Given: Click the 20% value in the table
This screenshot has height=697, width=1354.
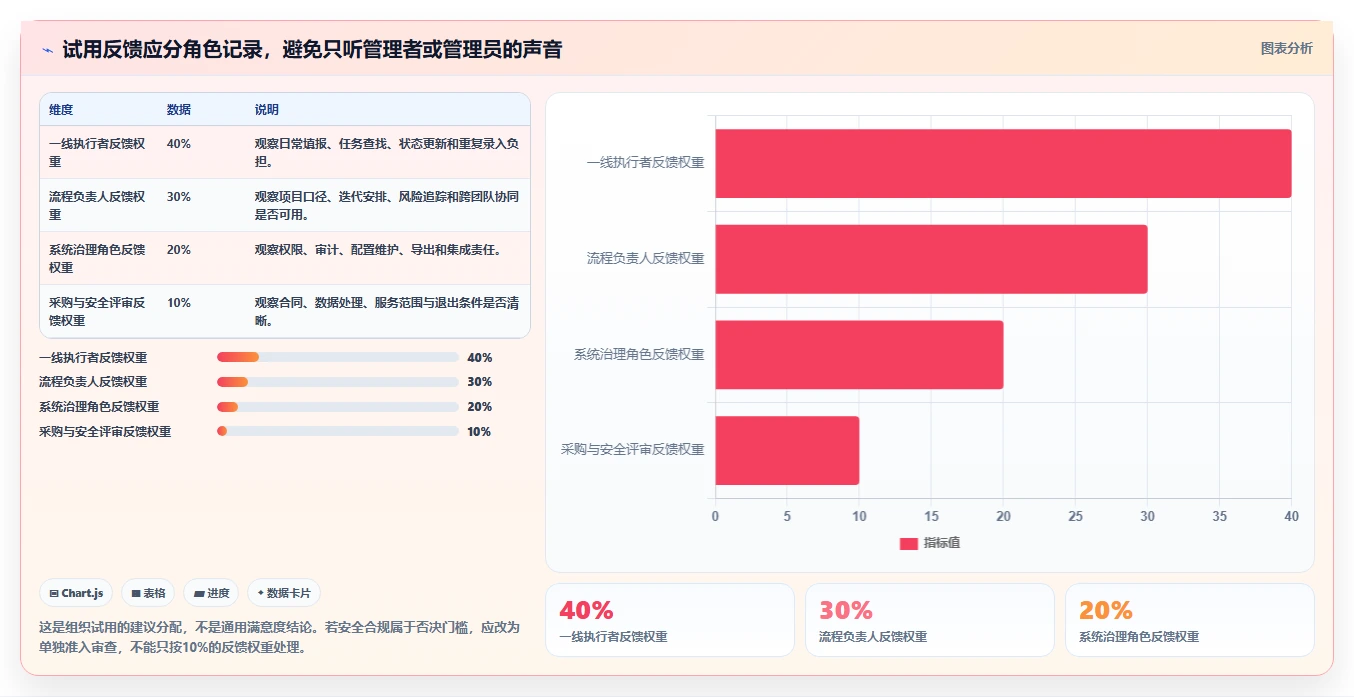Looking at the screenshot, I should pyautogui.click(x=179, y=250).
